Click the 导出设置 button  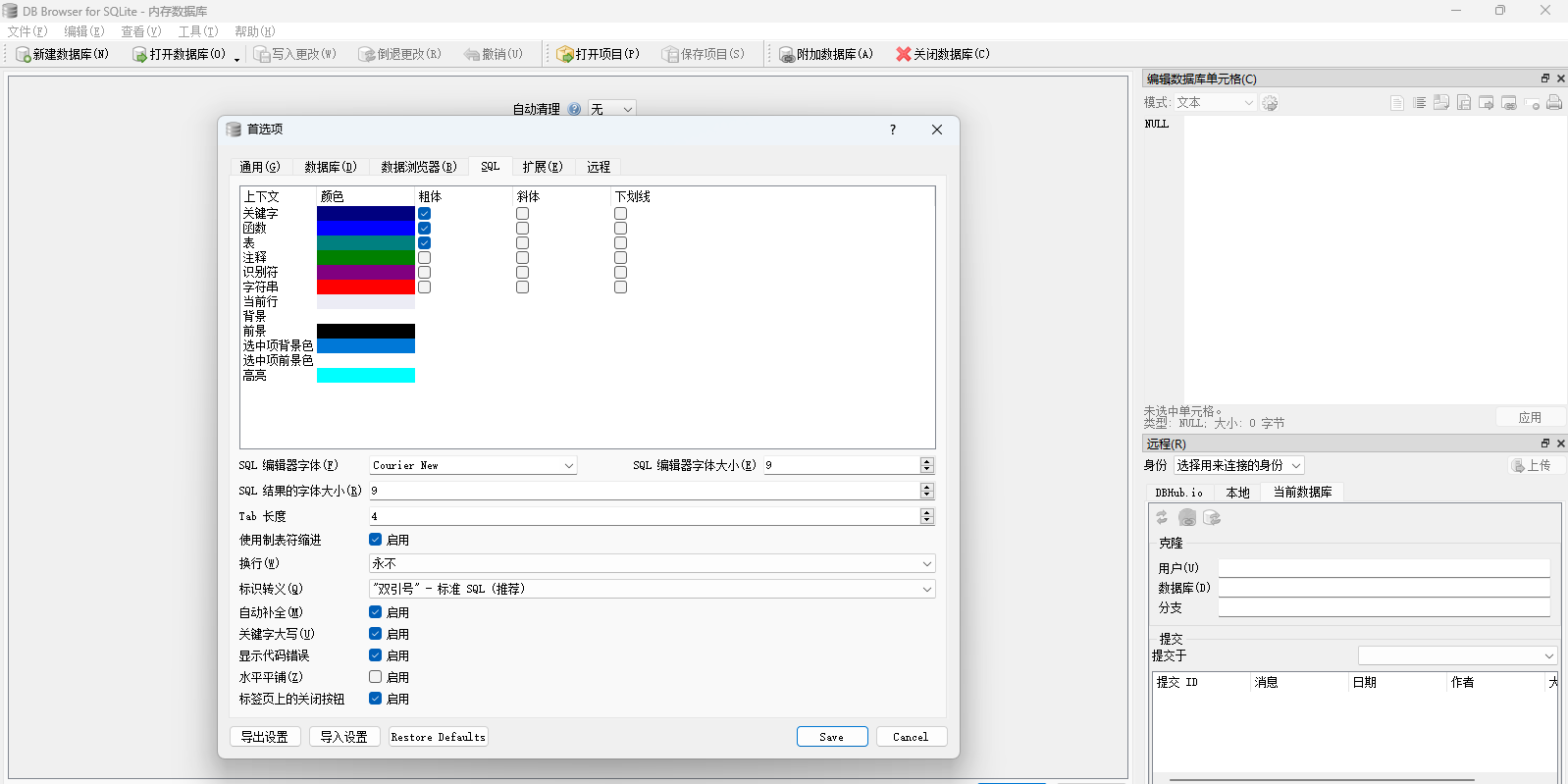(265, 737)
